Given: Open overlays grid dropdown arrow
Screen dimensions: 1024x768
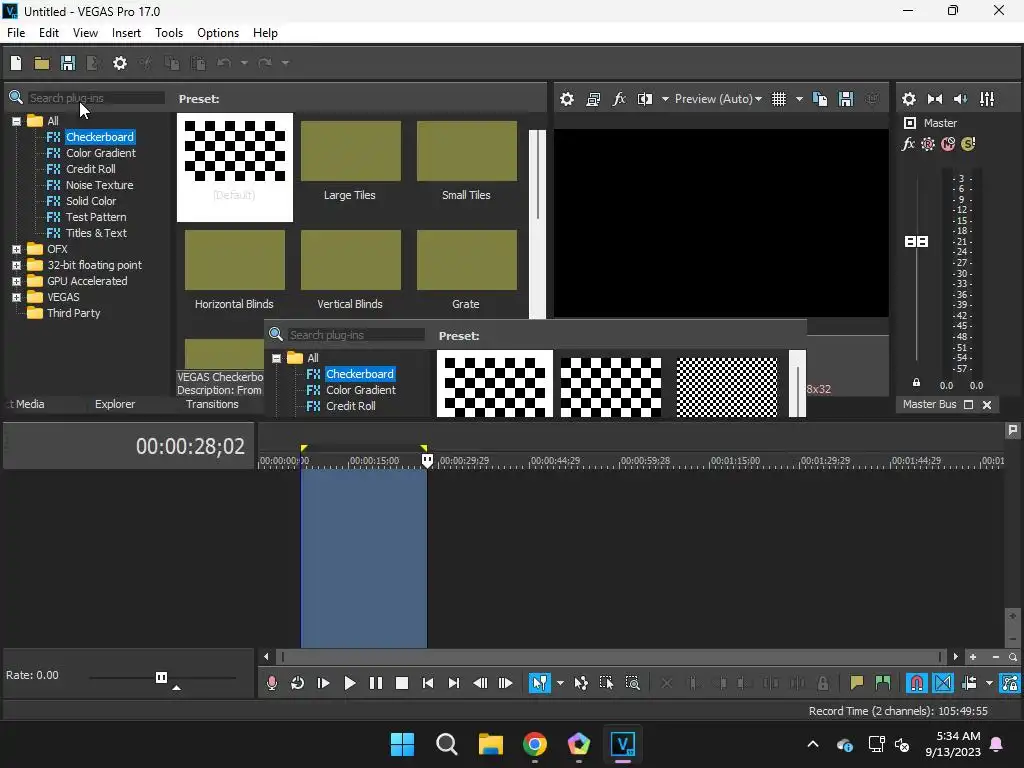Looking at the screenshot, I should point(799,99).
